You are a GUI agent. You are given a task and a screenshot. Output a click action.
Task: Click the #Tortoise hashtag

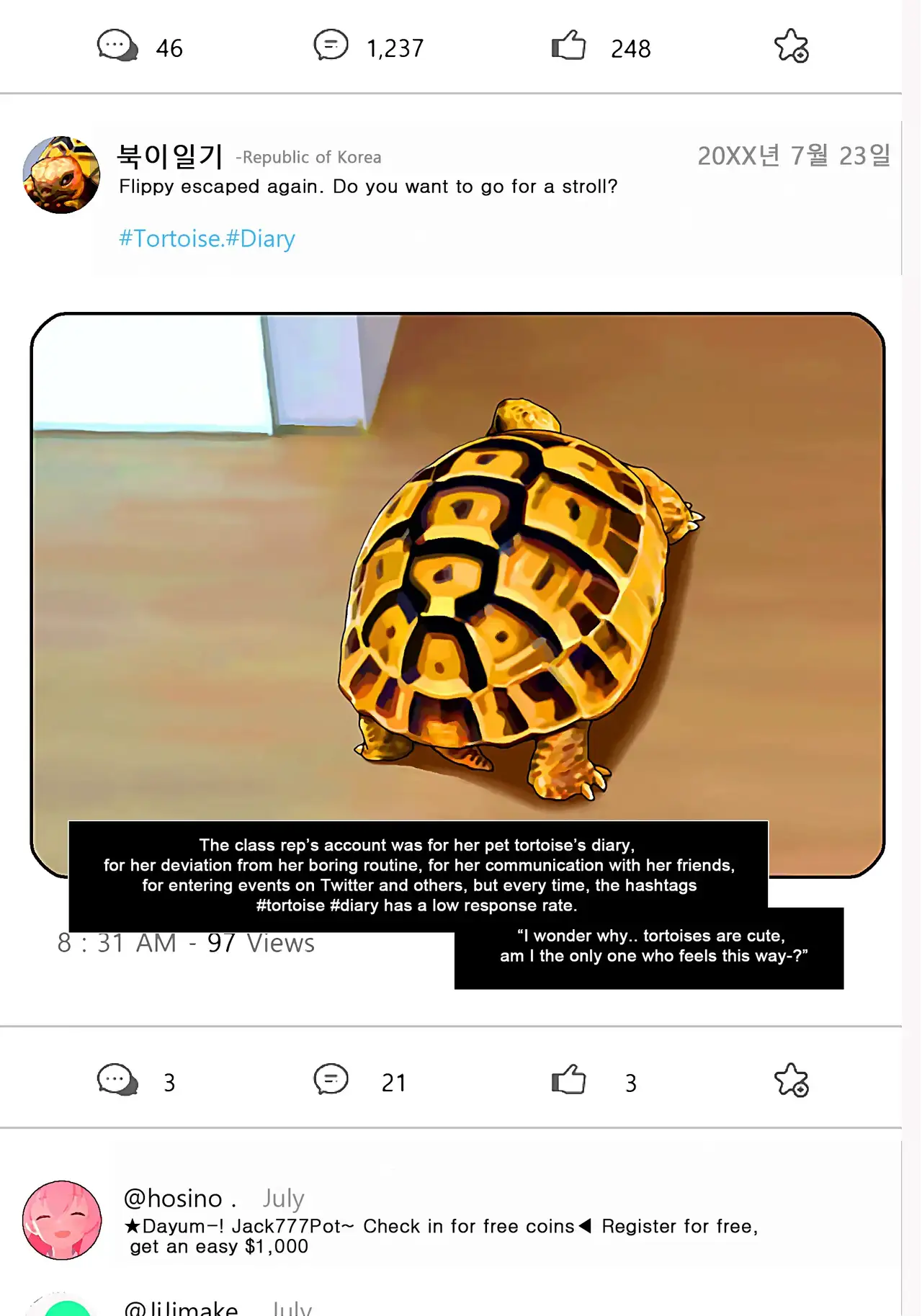tap(169, 238)
